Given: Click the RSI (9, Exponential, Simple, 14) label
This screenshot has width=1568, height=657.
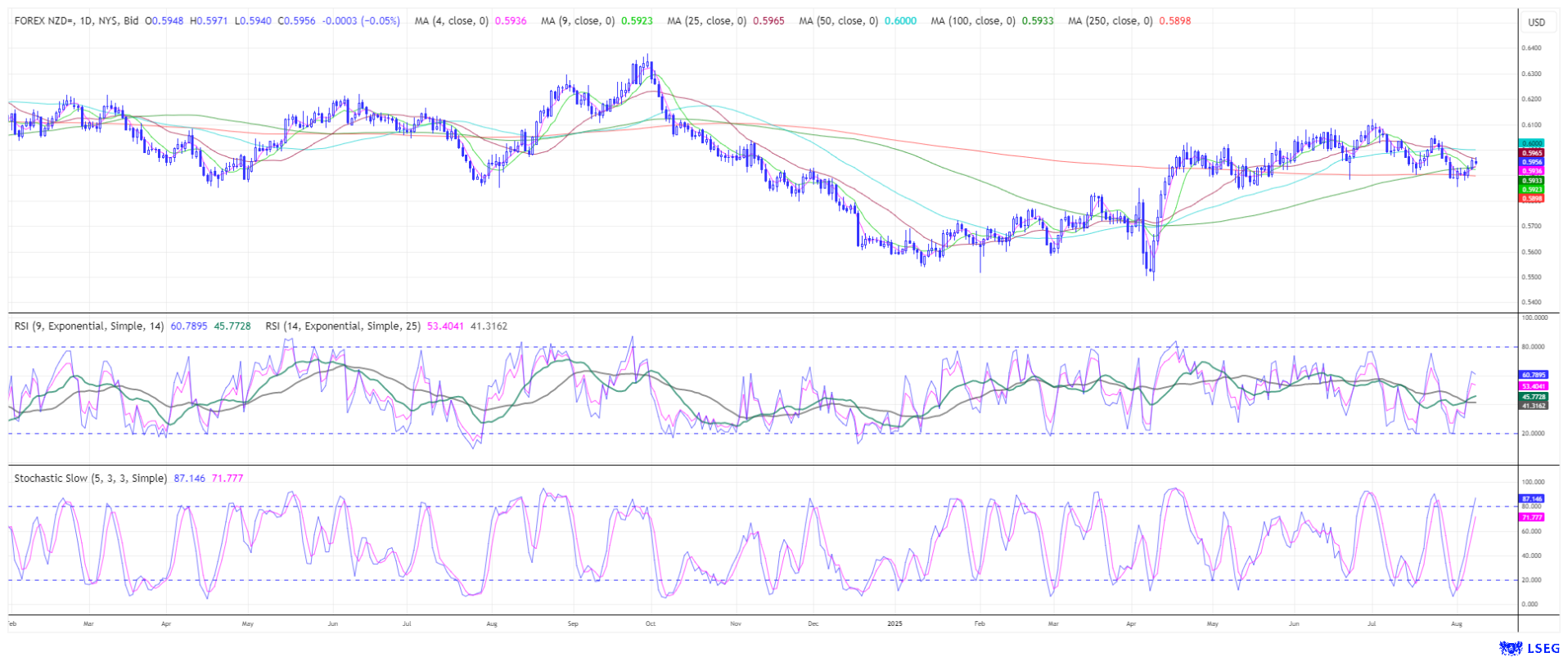Looking at the screenshot, I should [x=89, y=326].
